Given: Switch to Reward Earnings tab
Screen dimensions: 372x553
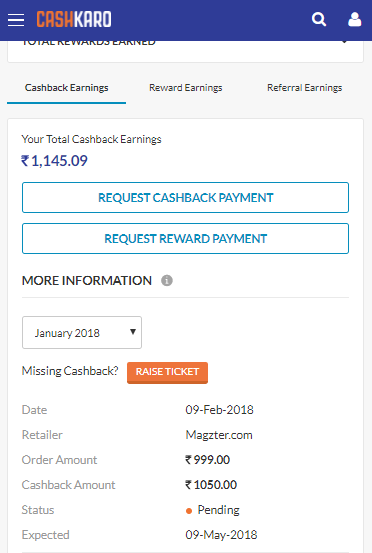Looking at the screenshot, I should (185, 88).
